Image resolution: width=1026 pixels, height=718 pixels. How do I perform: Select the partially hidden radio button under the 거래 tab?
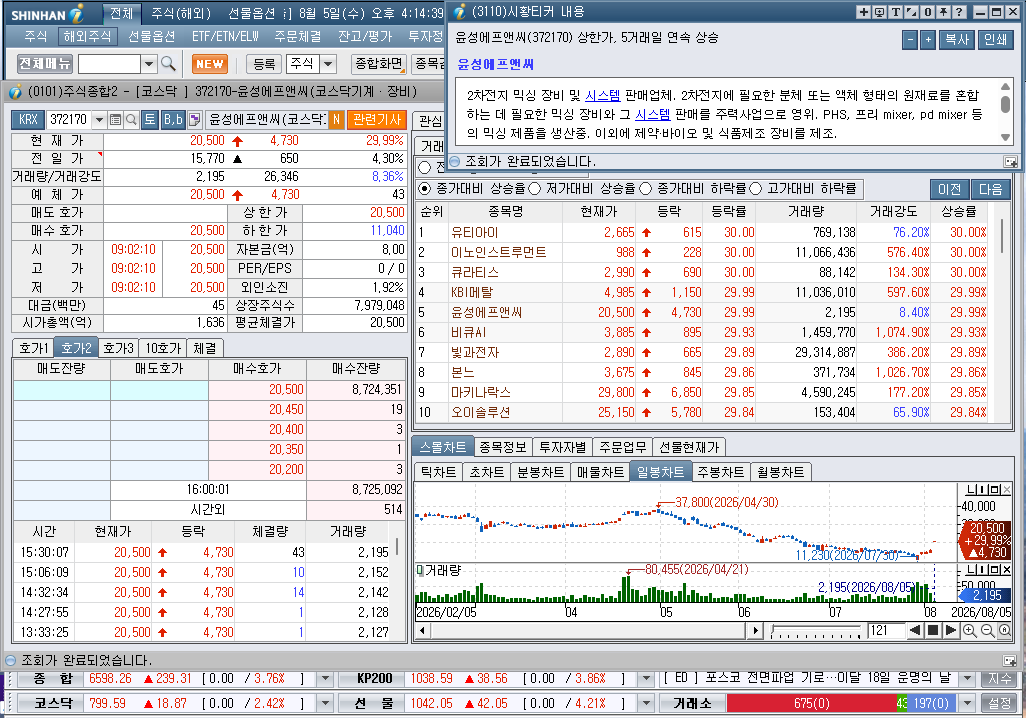tap(425, 168)
